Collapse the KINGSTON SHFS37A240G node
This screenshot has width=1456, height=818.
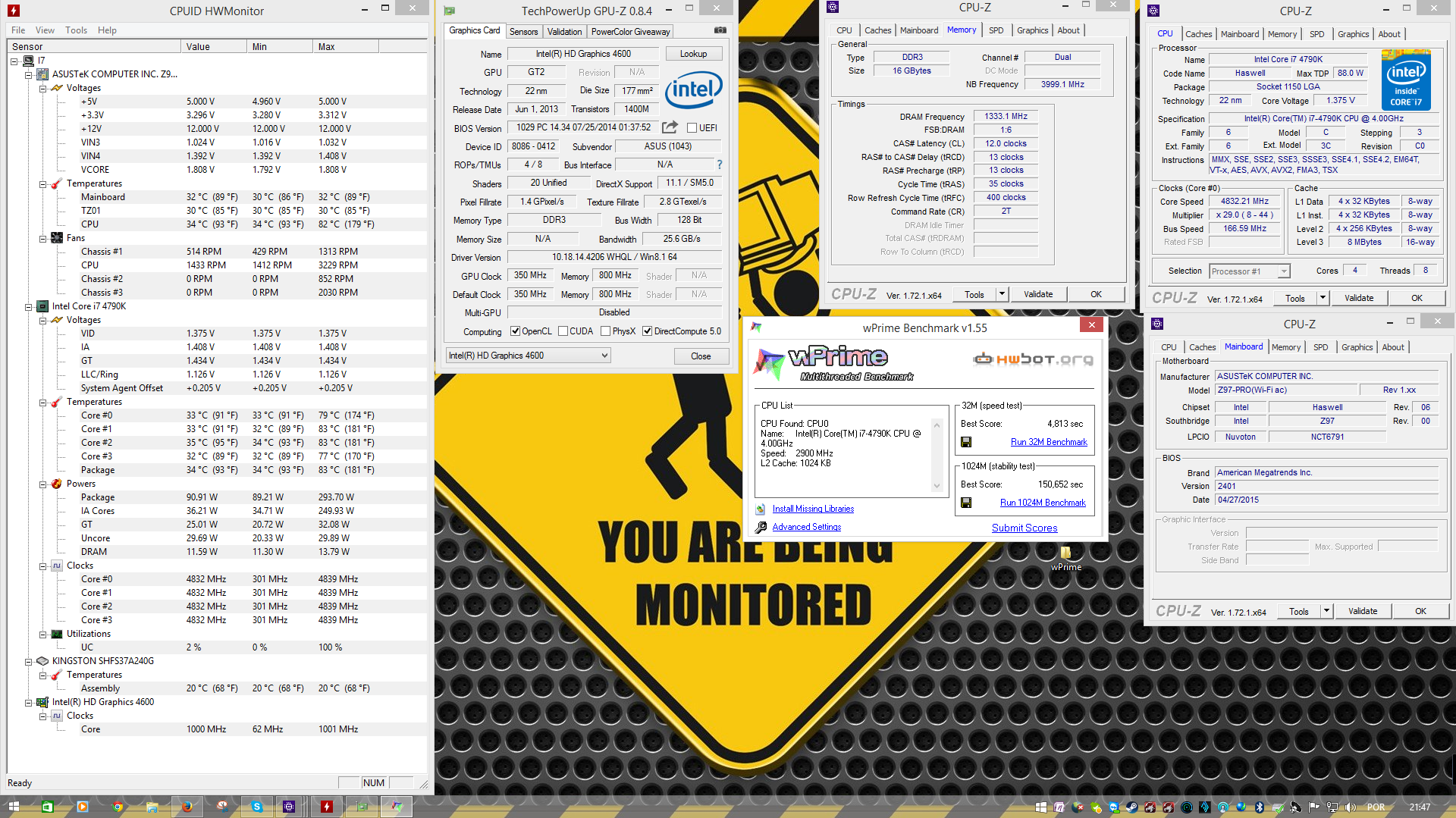click(x=29, y=661)
